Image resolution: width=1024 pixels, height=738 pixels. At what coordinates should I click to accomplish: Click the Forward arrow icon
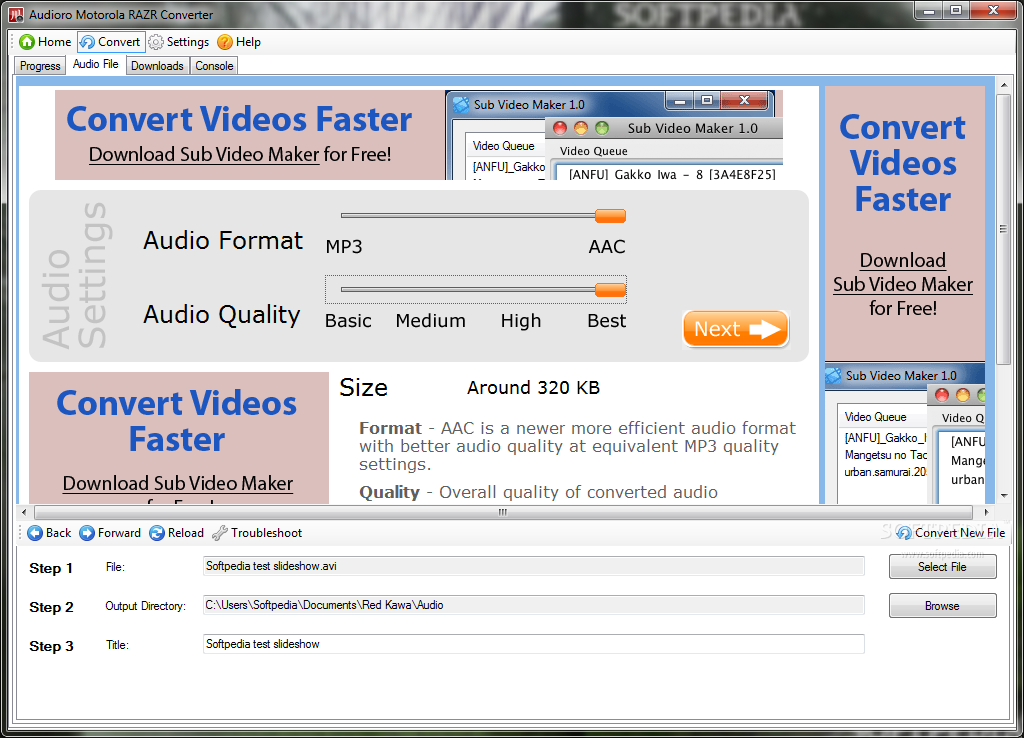(x=87, y=533)
